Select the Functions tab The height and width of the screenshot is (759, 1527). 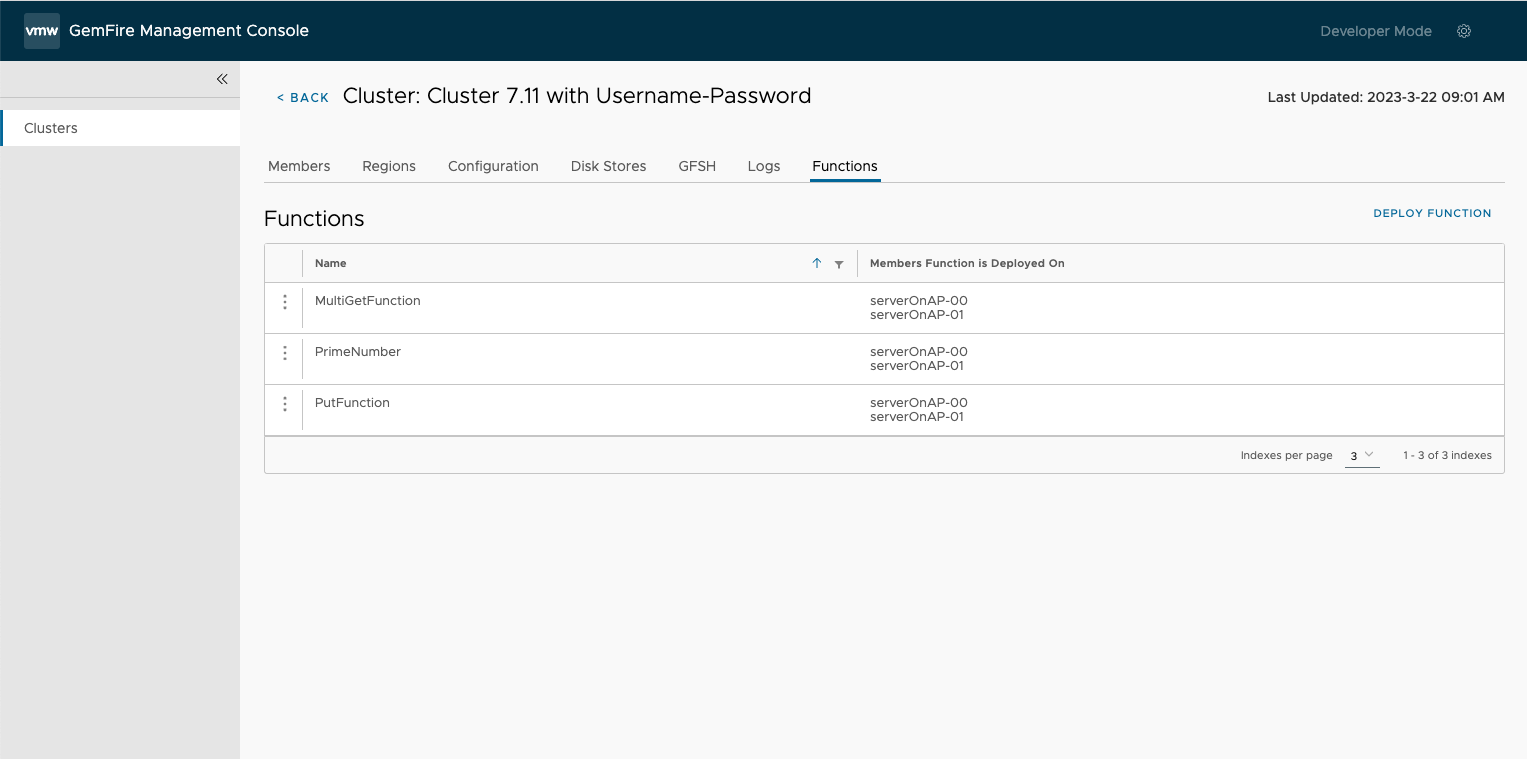[845, 166]
